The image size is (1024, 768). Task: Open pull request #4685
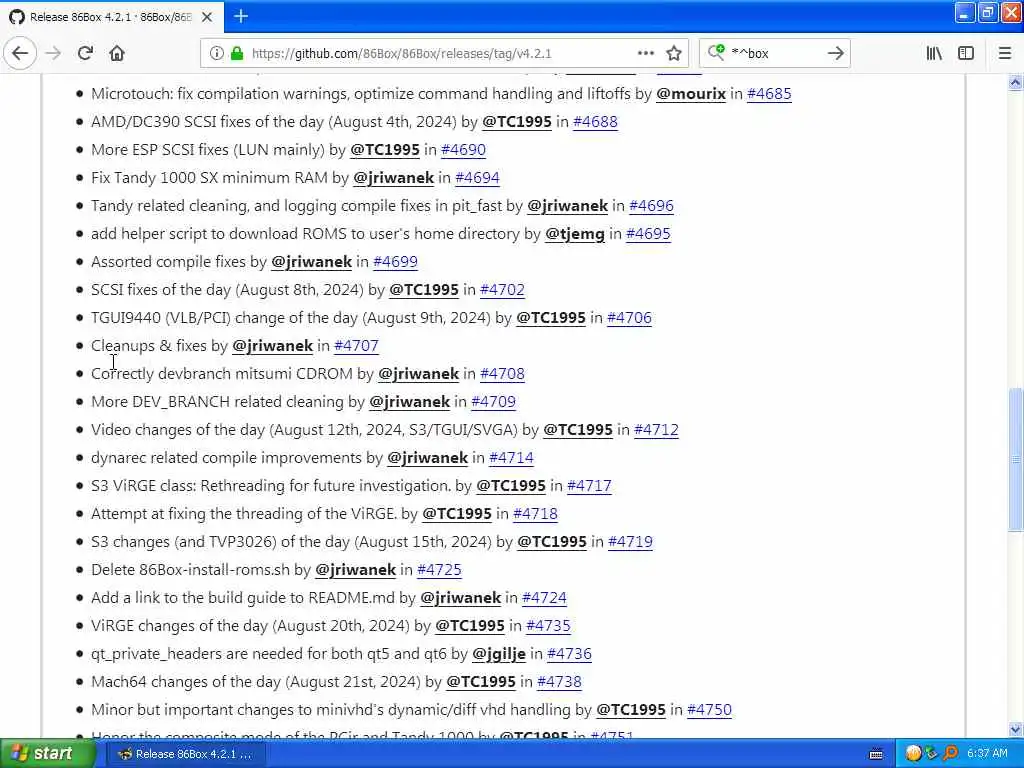tap(769, 93)
